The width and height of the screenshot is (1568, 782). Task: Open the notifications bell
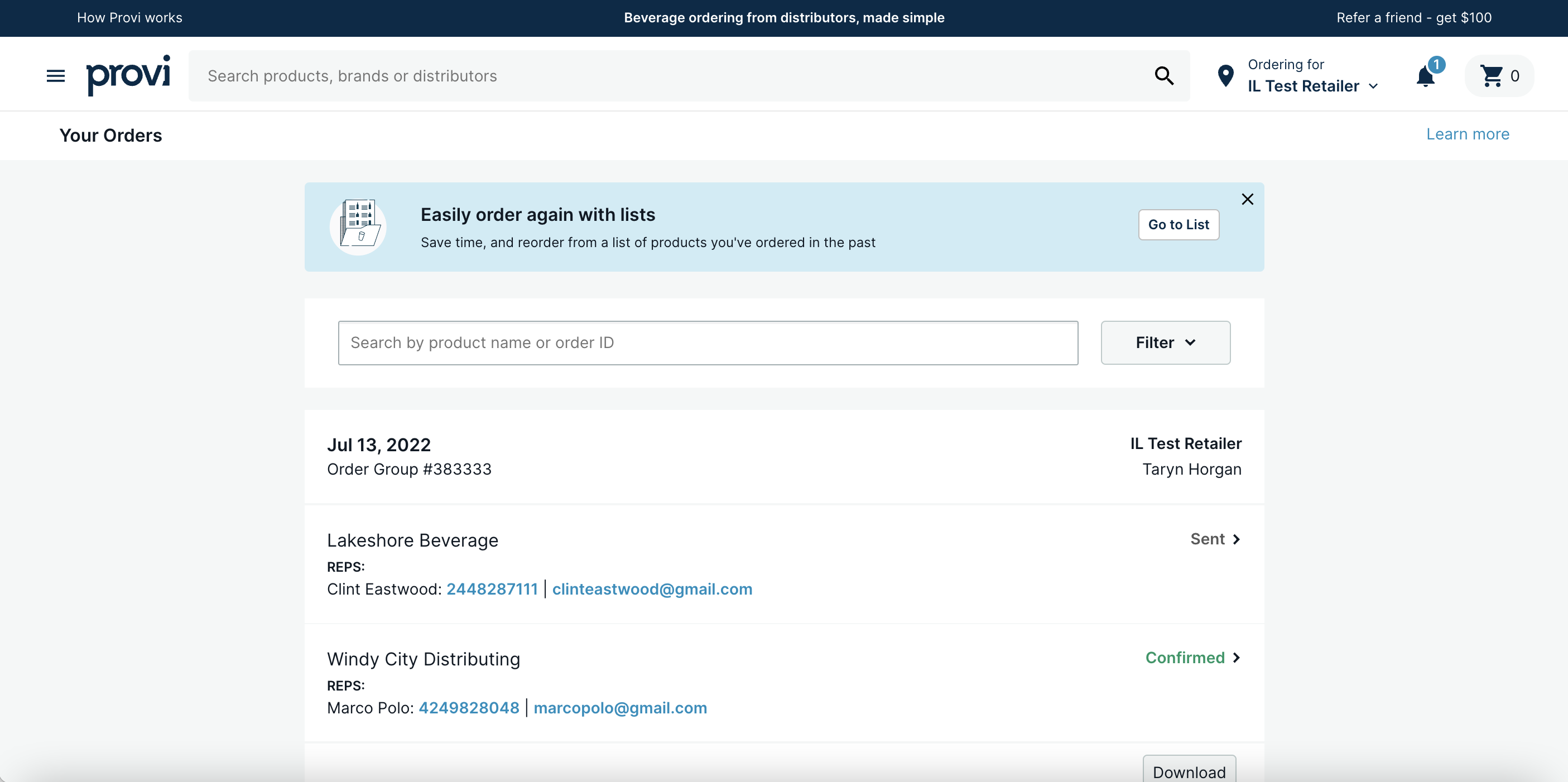[1426, 76]
